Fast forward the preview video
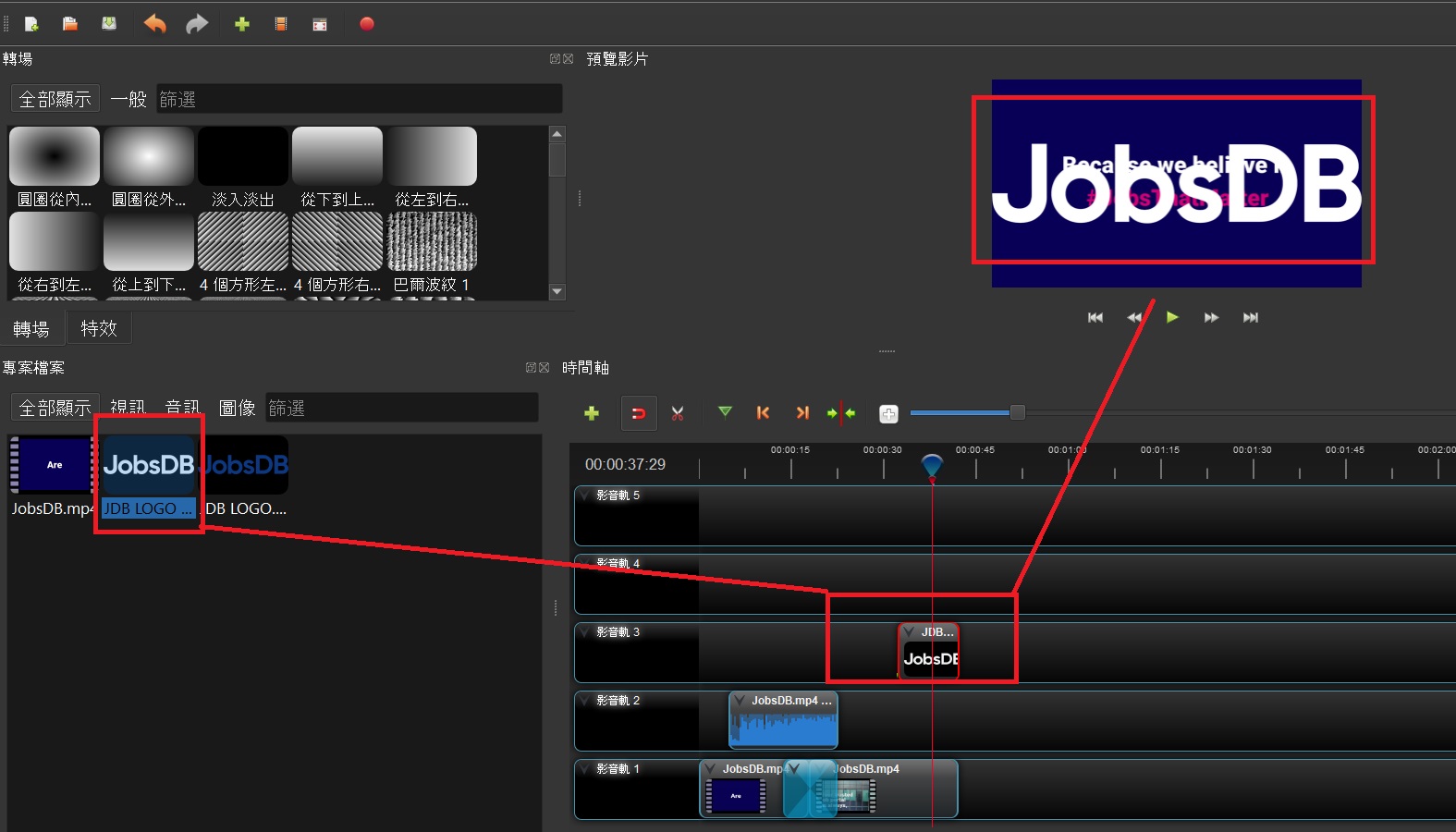The height and width of the screenshot is (832, 1456). tap(1211, 317)
